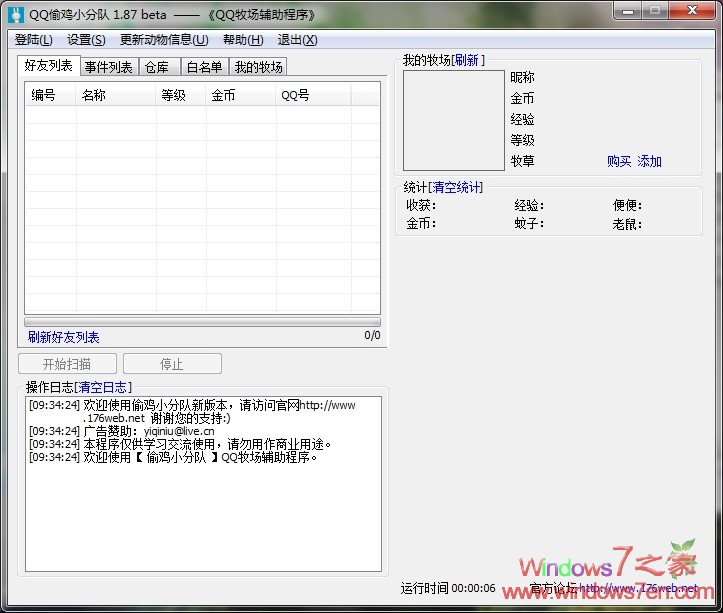
Task: Click the 清空统计 link
Action: coord(457,187)
